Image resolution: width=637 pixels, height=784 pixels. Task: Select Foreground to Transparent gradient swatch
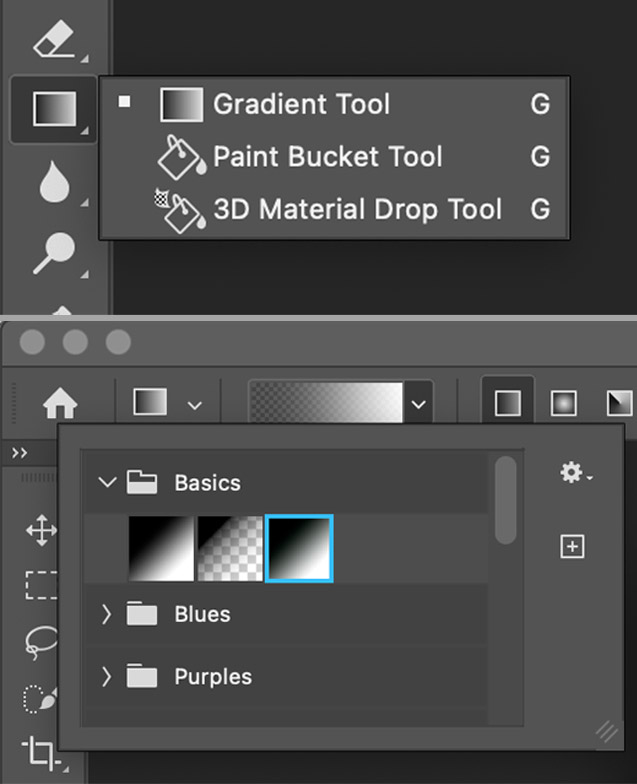[x=230, y=548]
